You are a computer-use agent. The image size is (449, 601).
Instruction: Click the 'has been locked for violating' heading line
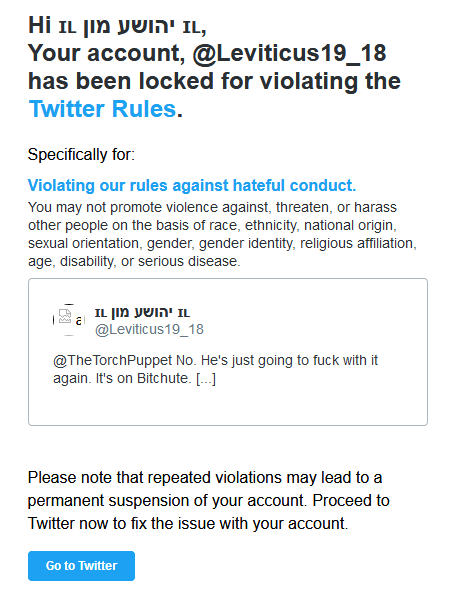click(214, 81)
